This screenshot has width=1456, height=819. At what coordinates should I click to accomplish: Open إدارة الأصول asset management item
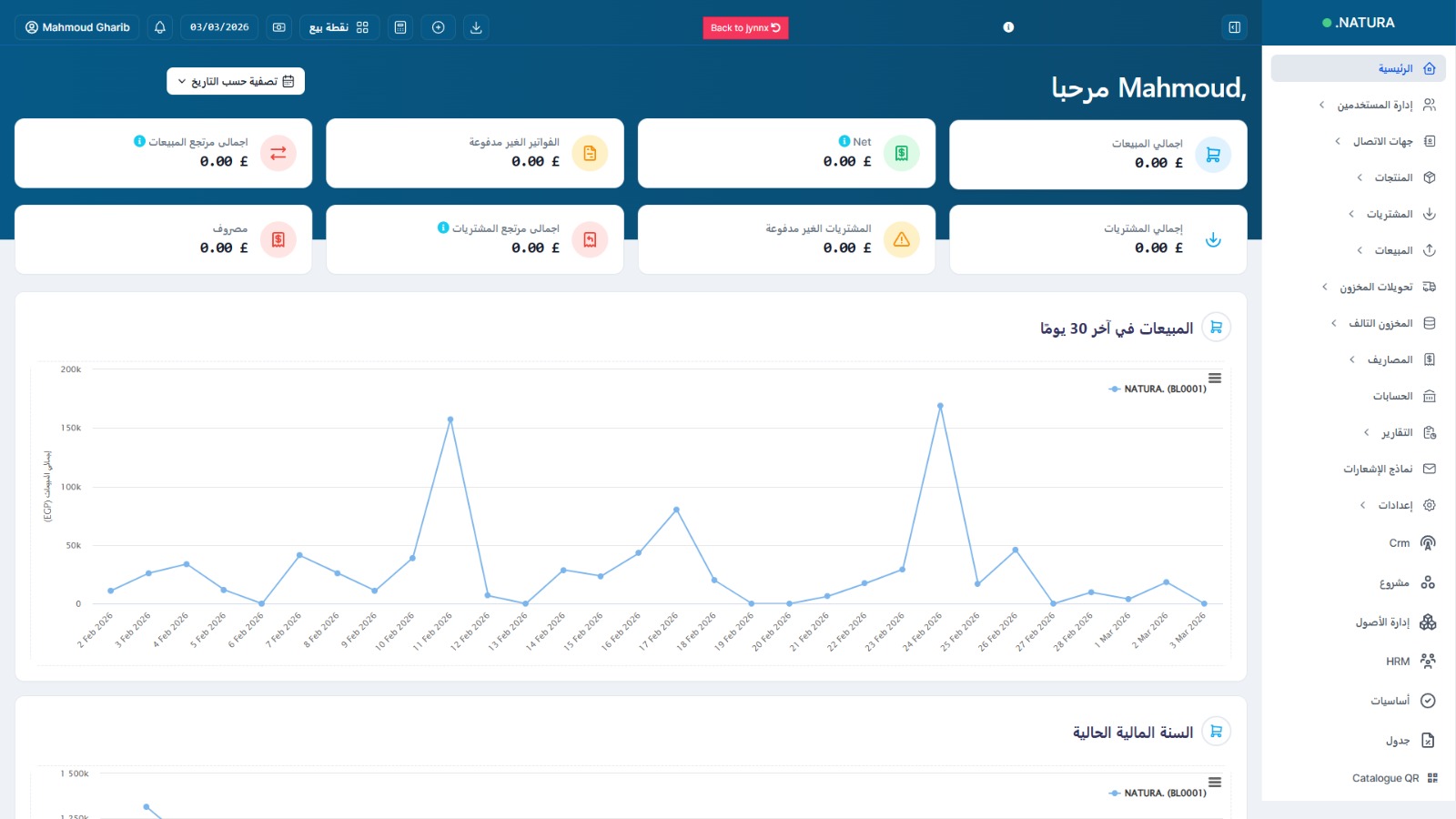tap(1358, 622)
